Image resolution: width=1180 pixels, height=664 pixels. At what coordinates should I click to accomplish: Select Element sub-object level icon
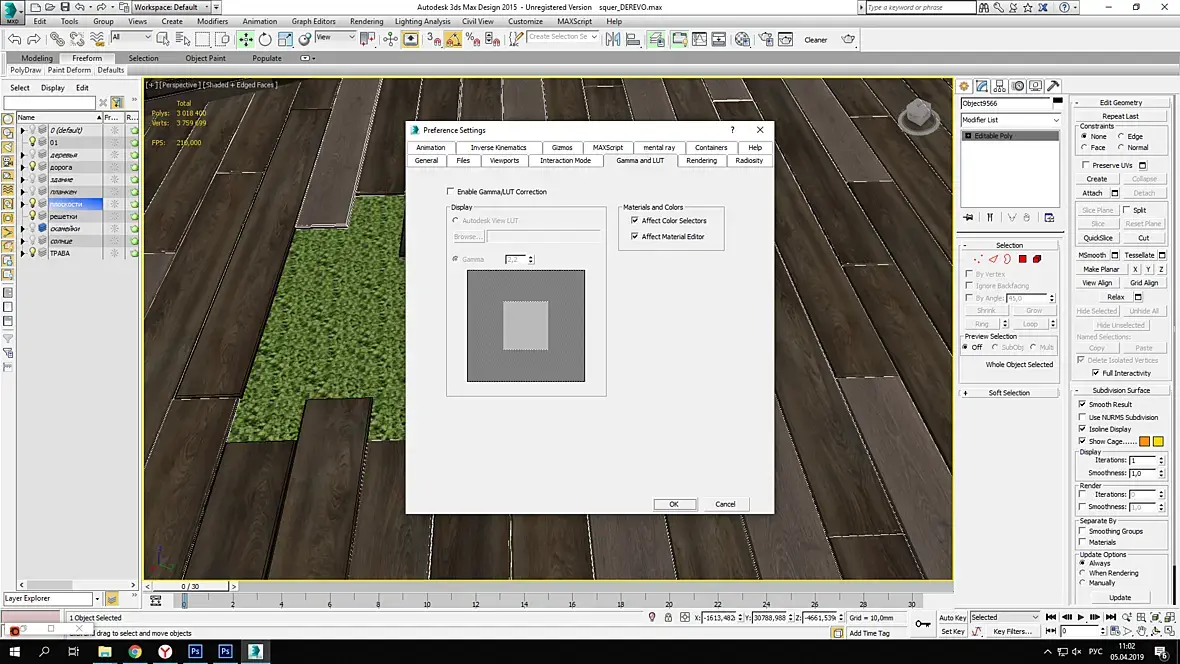(1037, 259)
